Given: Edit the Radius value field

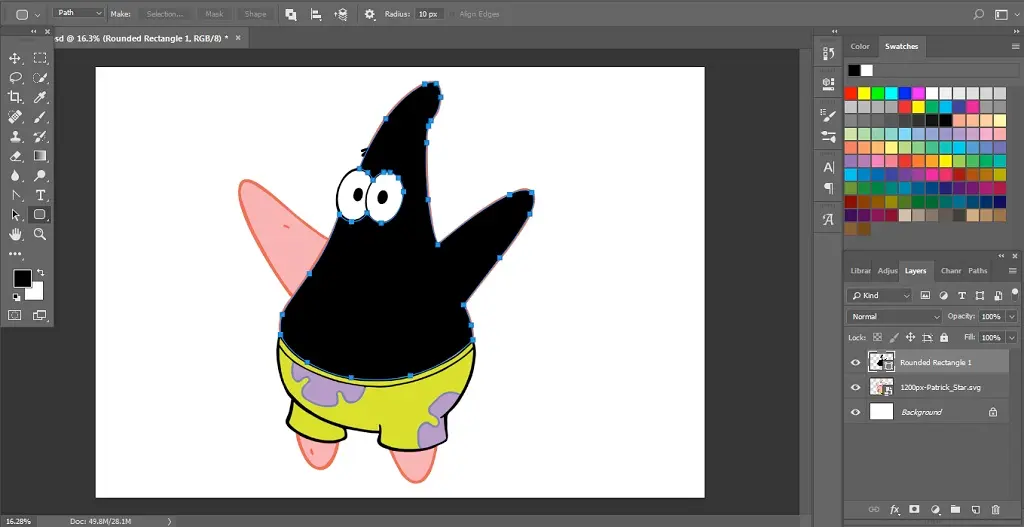Looking at the screenshot, I should [x=428, y=14].
